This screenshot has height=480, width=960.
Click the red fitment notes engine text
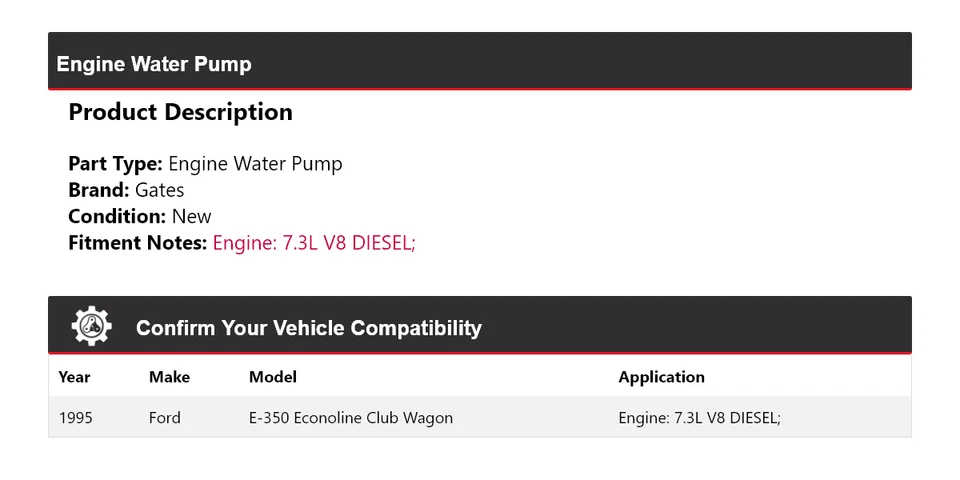pyautogui.click(x=314, y=242)
